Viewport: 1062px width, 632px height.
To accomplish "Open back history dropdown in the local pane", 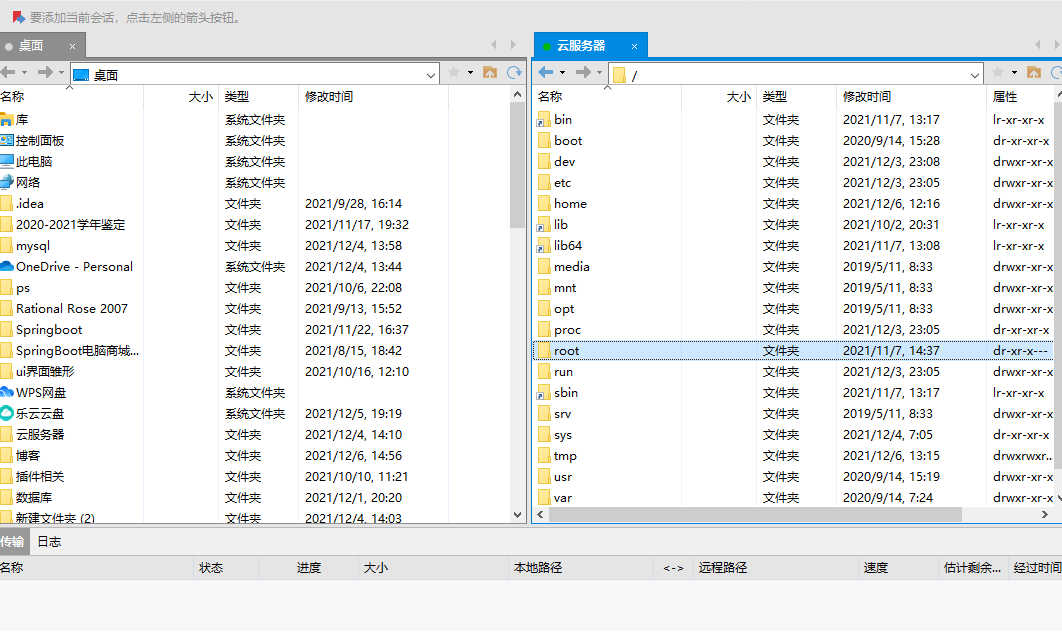I will (24, 72).
